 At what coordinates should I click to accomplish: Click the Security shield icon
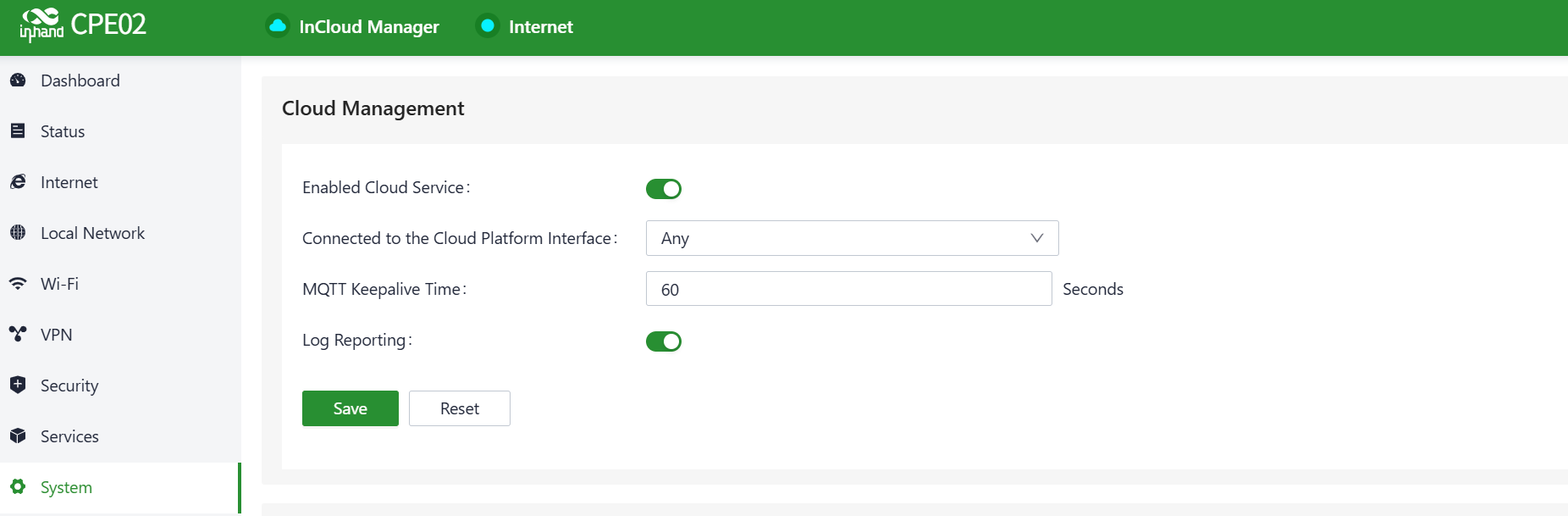point(18,386)
